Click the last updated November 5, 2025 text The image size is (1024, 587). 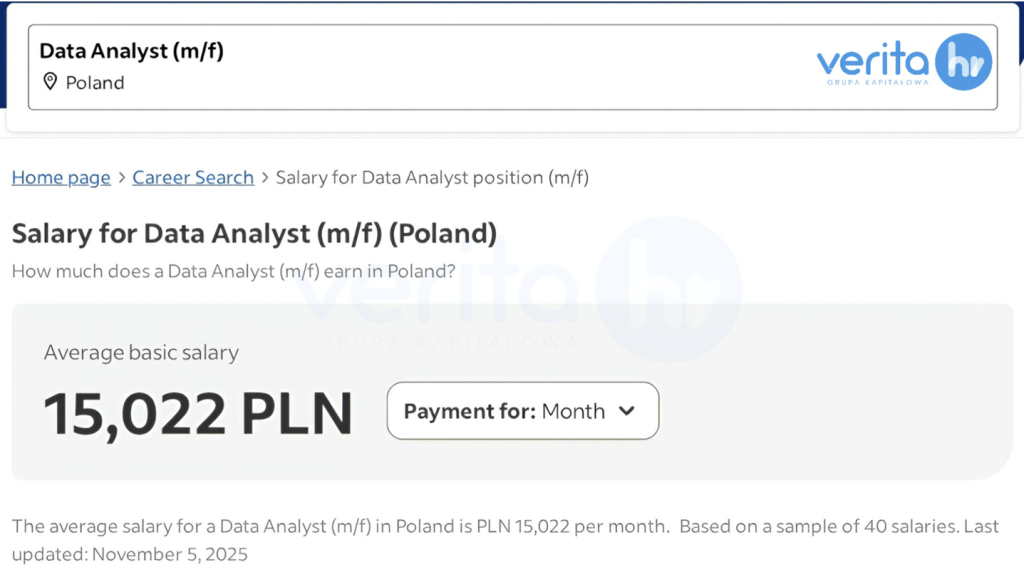click(x=130, y=554)
